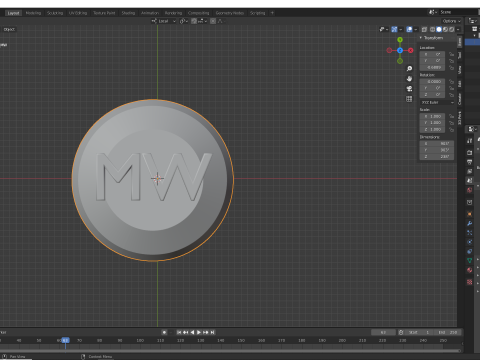Screen dimensions: 480x360
Task: Switch to the Sculpting workspace tab
Action: pyautogui.click(x=55, y=13)
